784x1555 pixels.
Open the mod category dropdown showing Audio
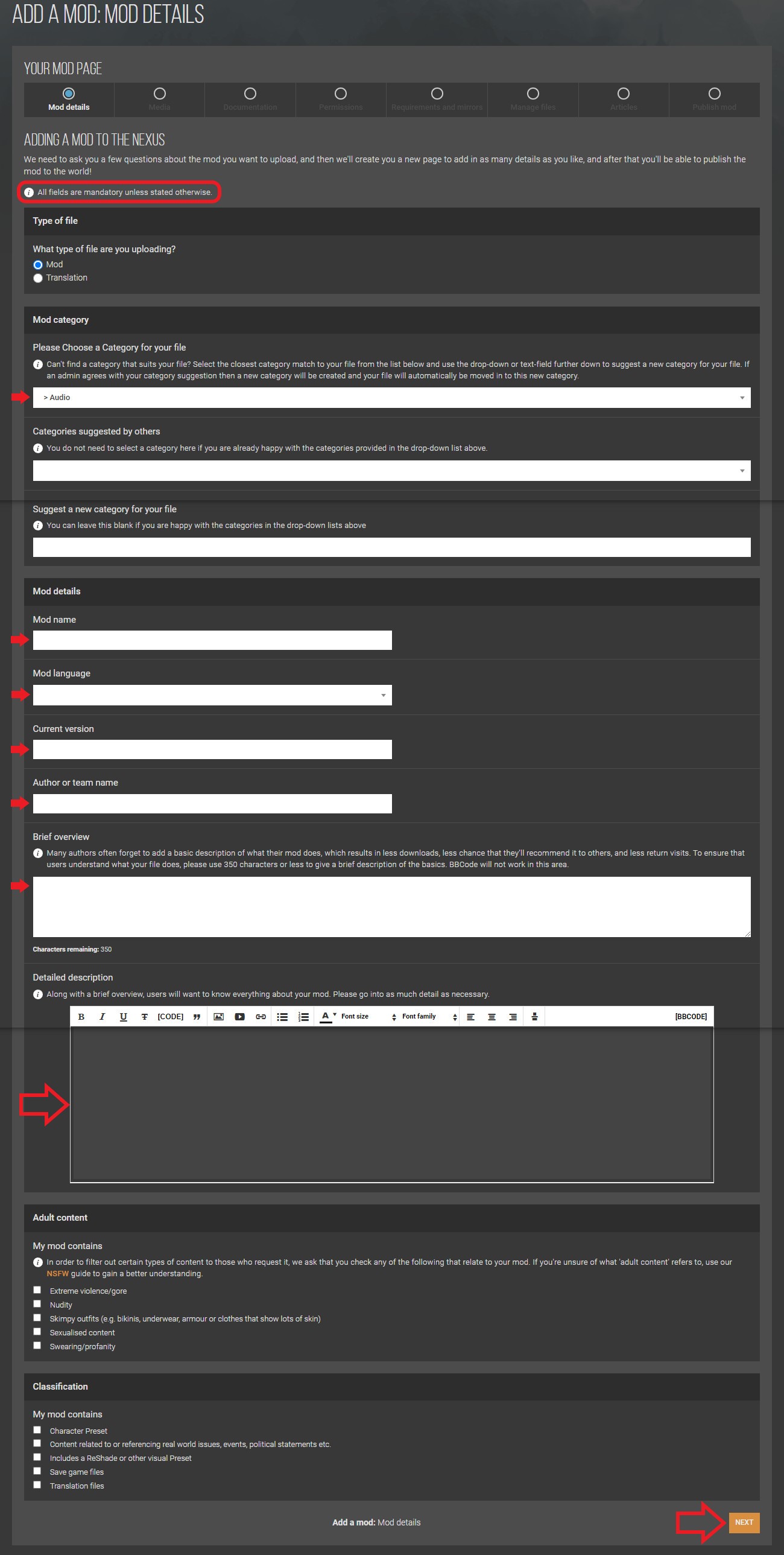[391, 398]
